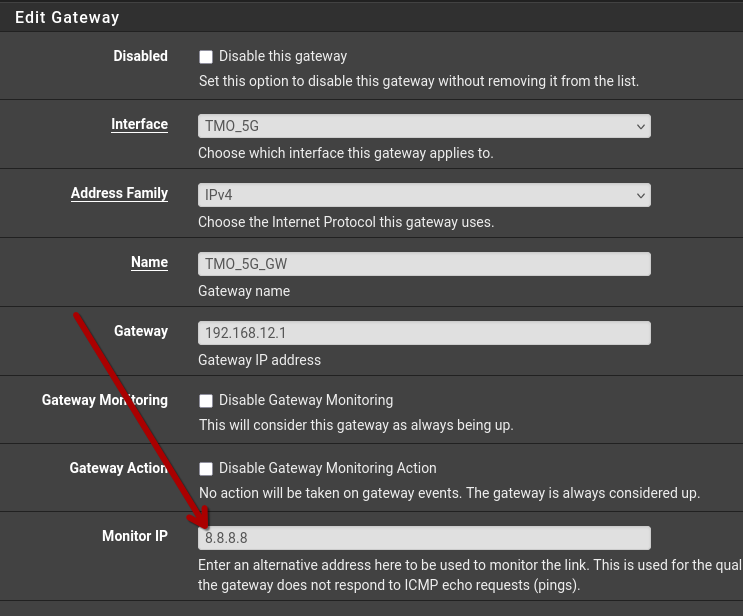Screen dimensions: 743x616
Task: Click the bold Disabled label
Action: tap(140, 56)
